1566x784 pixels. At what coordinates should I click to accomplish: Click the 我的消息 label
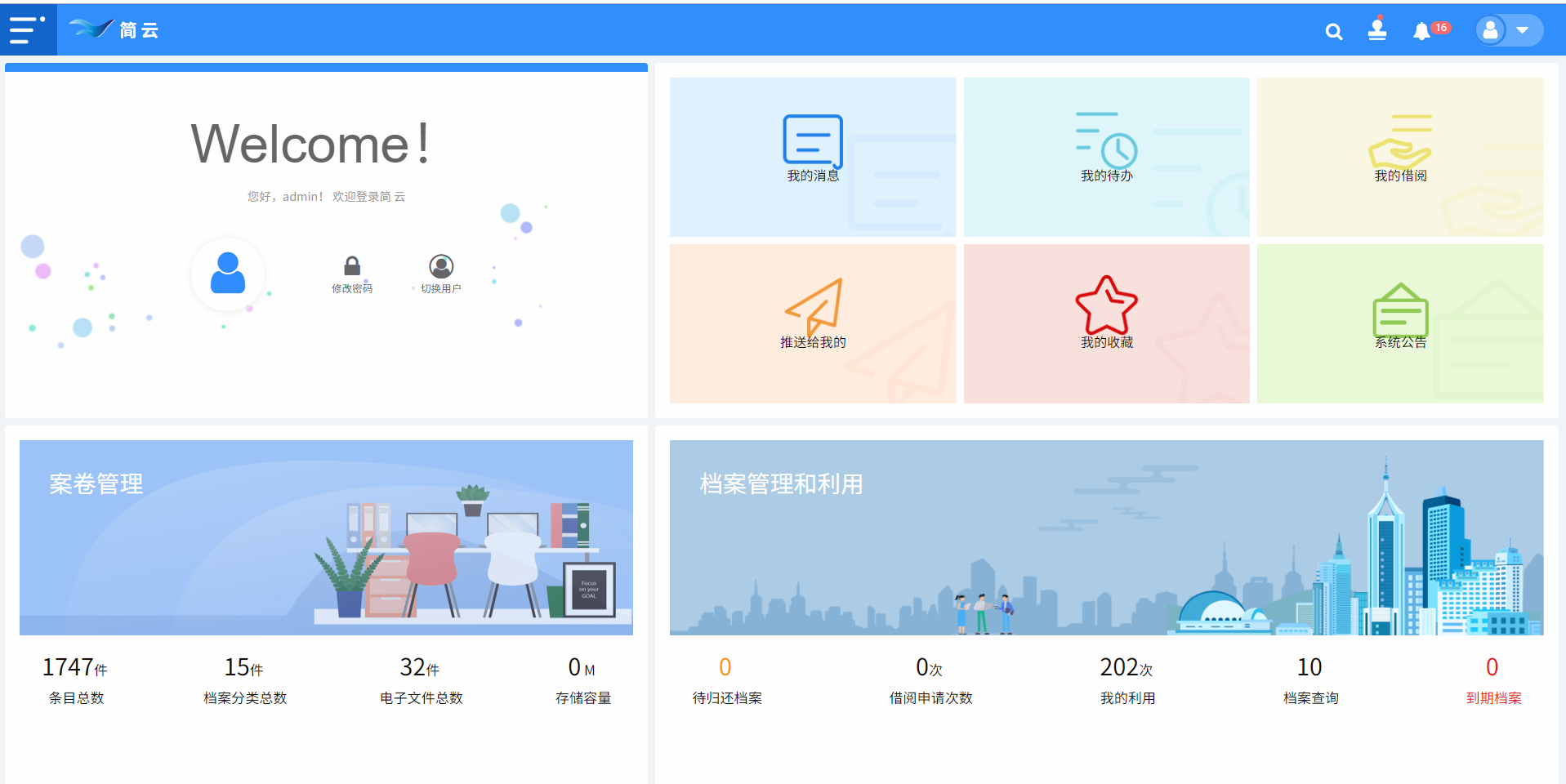coord(813,176)
